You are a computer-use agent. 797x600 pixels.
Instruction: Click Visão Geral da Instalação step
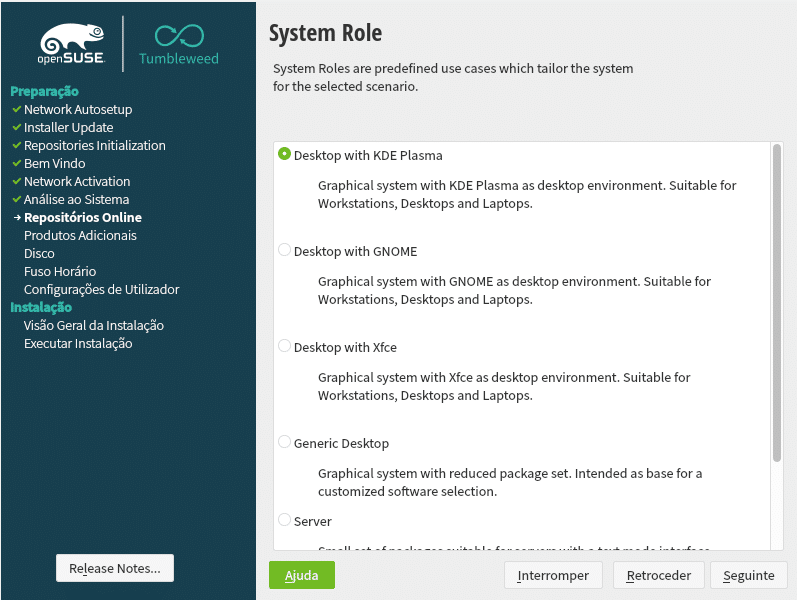click(94, 325)
